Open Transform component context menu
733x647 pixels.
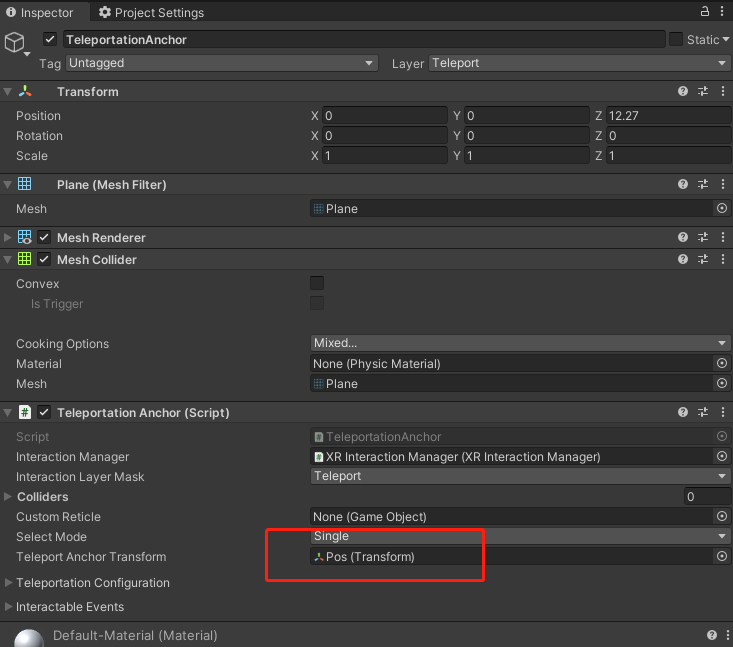coord(723,91)
